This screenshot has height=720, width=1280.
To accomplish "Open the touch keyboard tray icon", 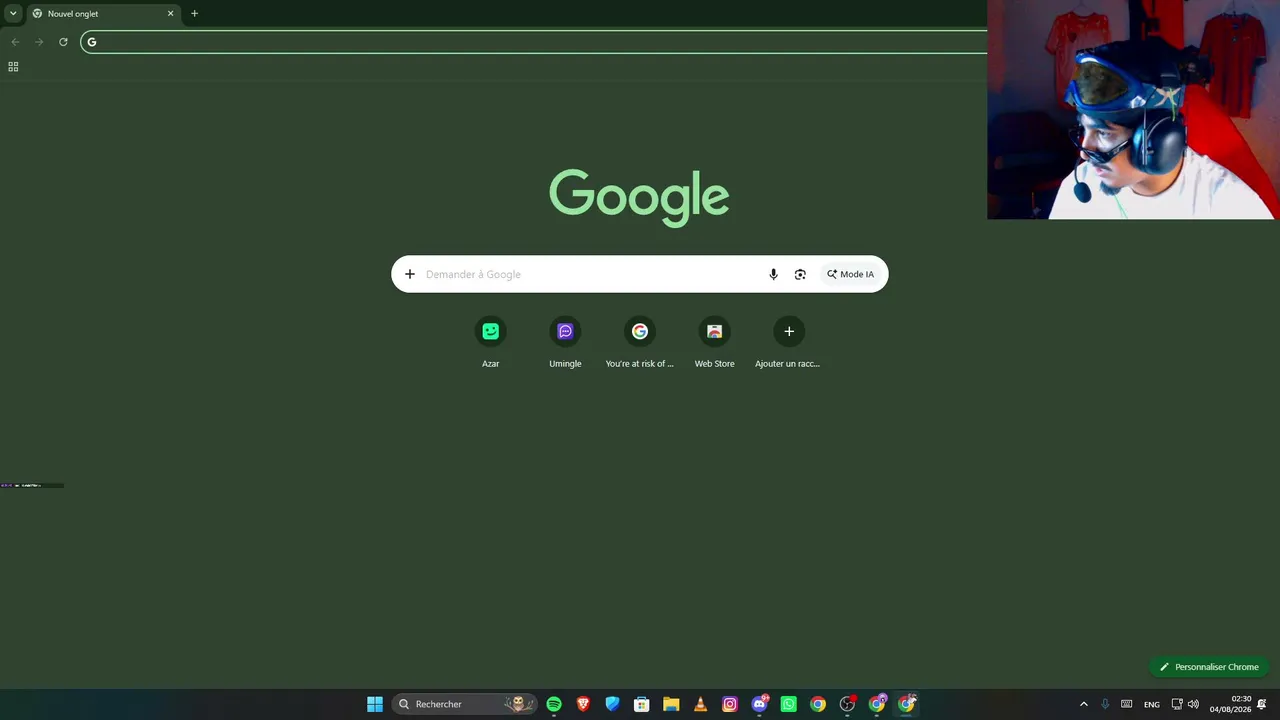I will click(1127, 704).
